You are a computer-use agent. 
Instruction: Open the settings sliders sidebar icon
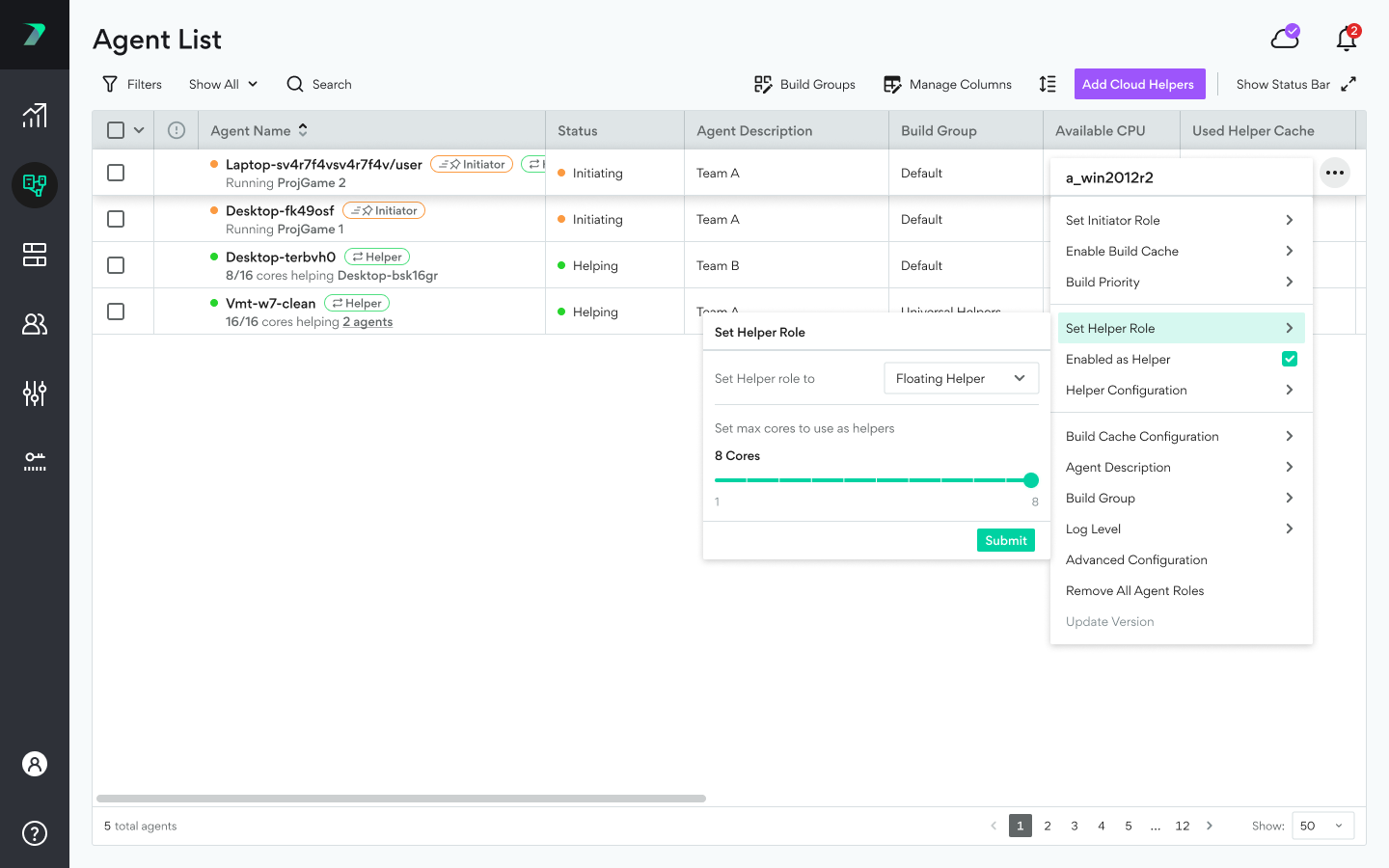coord(35,393)
